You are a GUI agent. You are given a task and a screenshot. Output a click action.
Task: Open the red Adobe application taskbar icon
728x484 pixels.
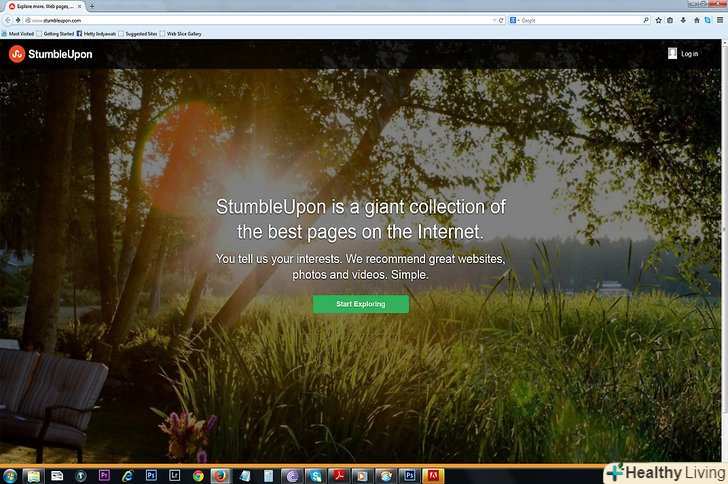433,476
